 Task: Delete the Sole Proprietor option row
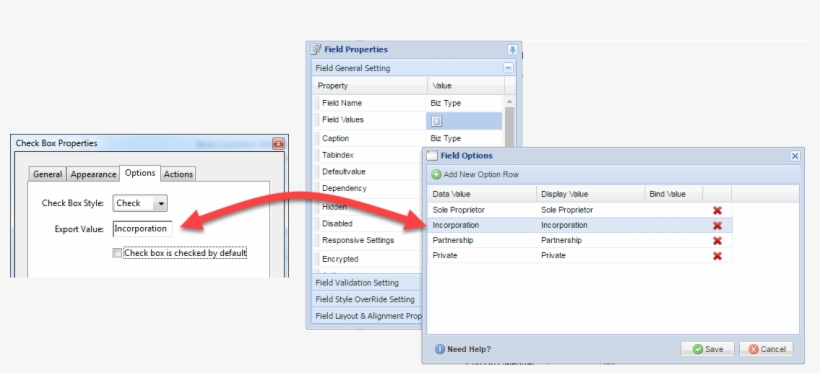click(717, 210)
